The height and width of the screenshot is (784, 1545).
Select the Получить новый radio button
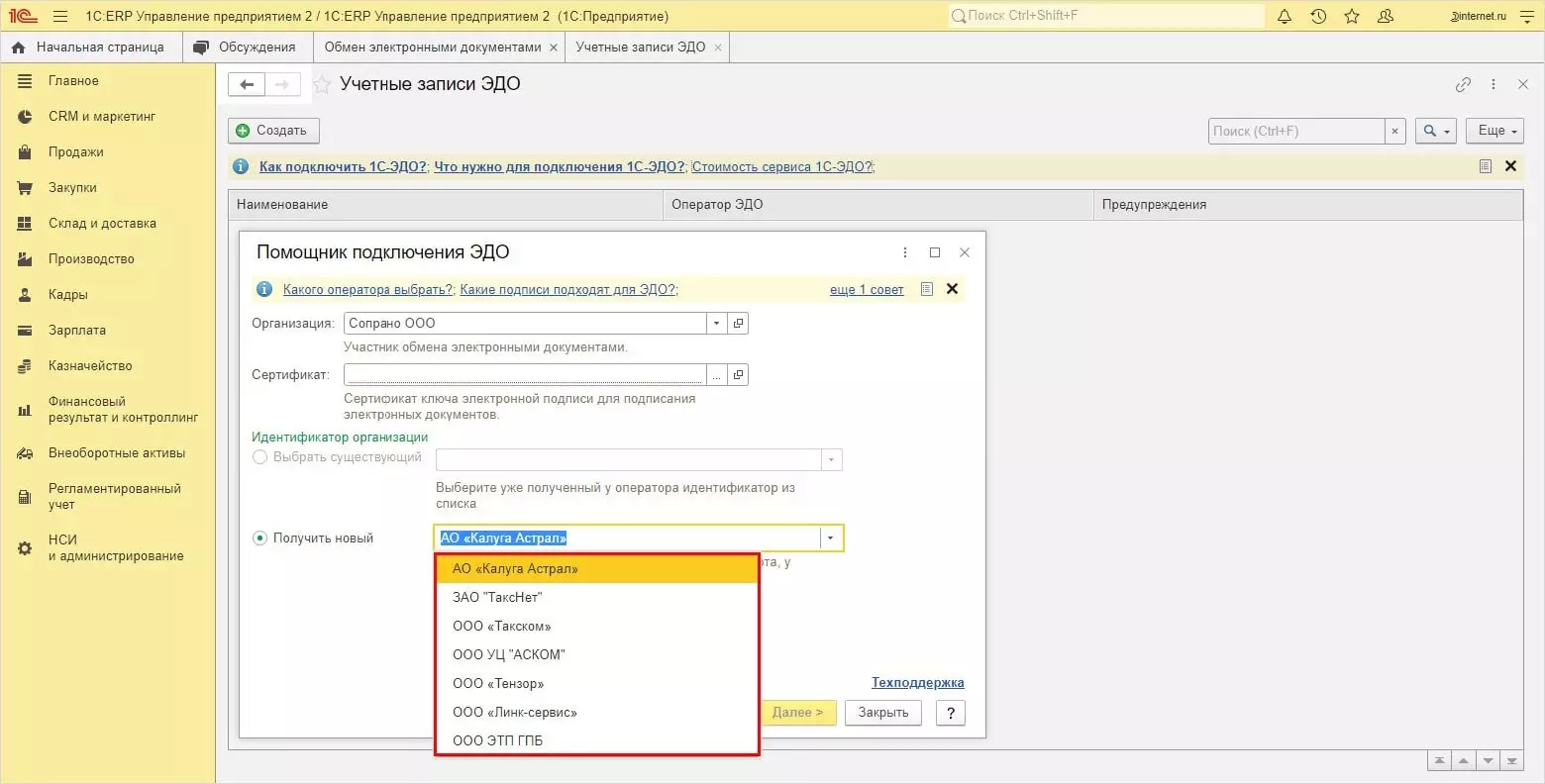click(x=260, y=539)
